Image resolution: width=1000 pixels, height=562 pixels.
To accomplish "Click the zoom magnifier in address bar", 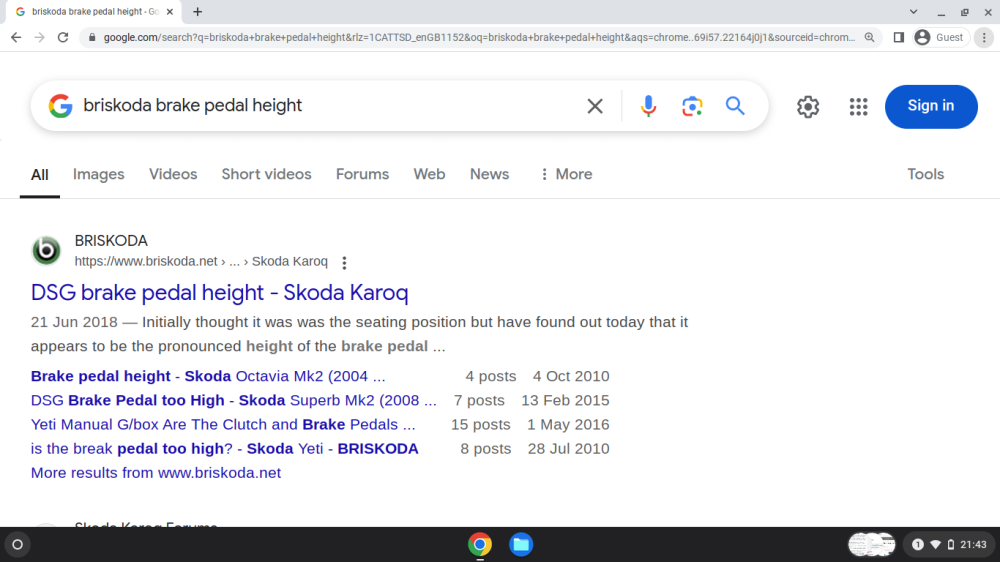I will click(x=869, y=38).
